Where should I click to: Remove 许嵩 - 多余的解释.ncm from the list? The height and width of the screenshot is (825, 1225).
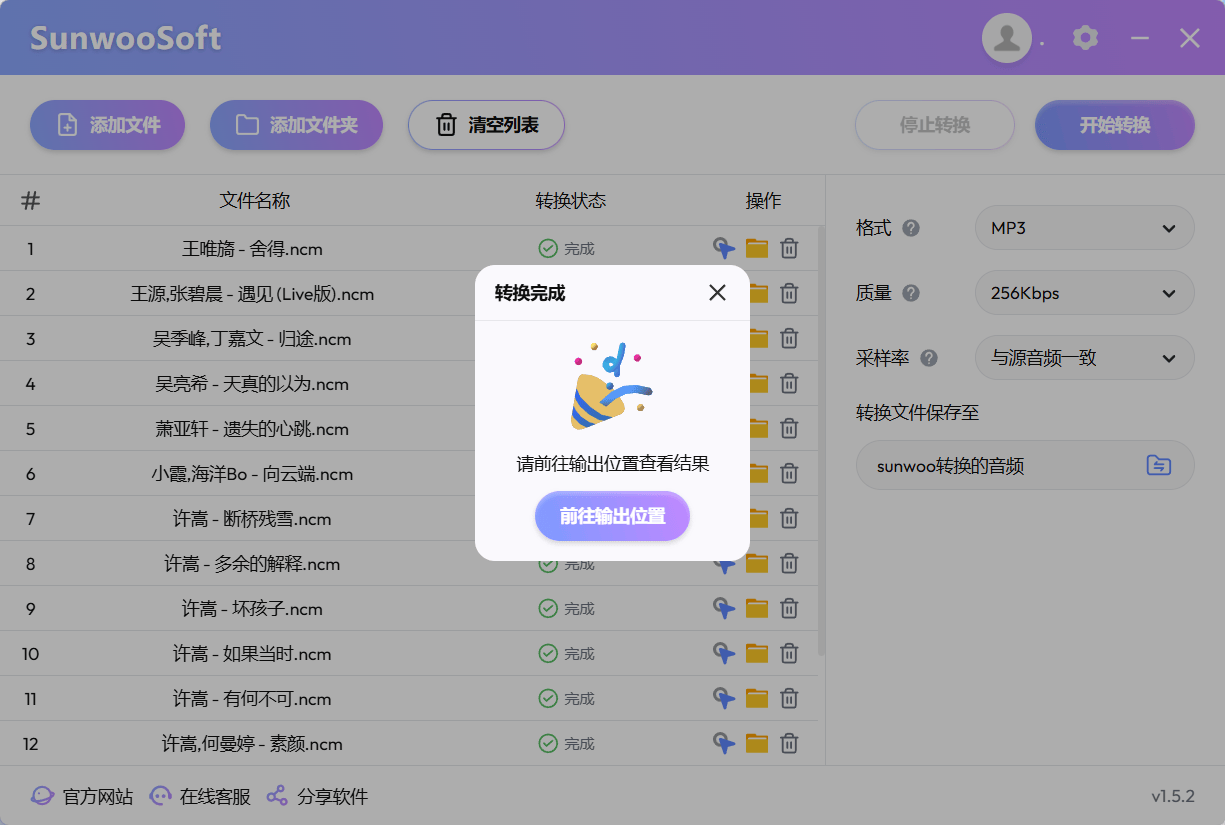[x=789, y=563]
